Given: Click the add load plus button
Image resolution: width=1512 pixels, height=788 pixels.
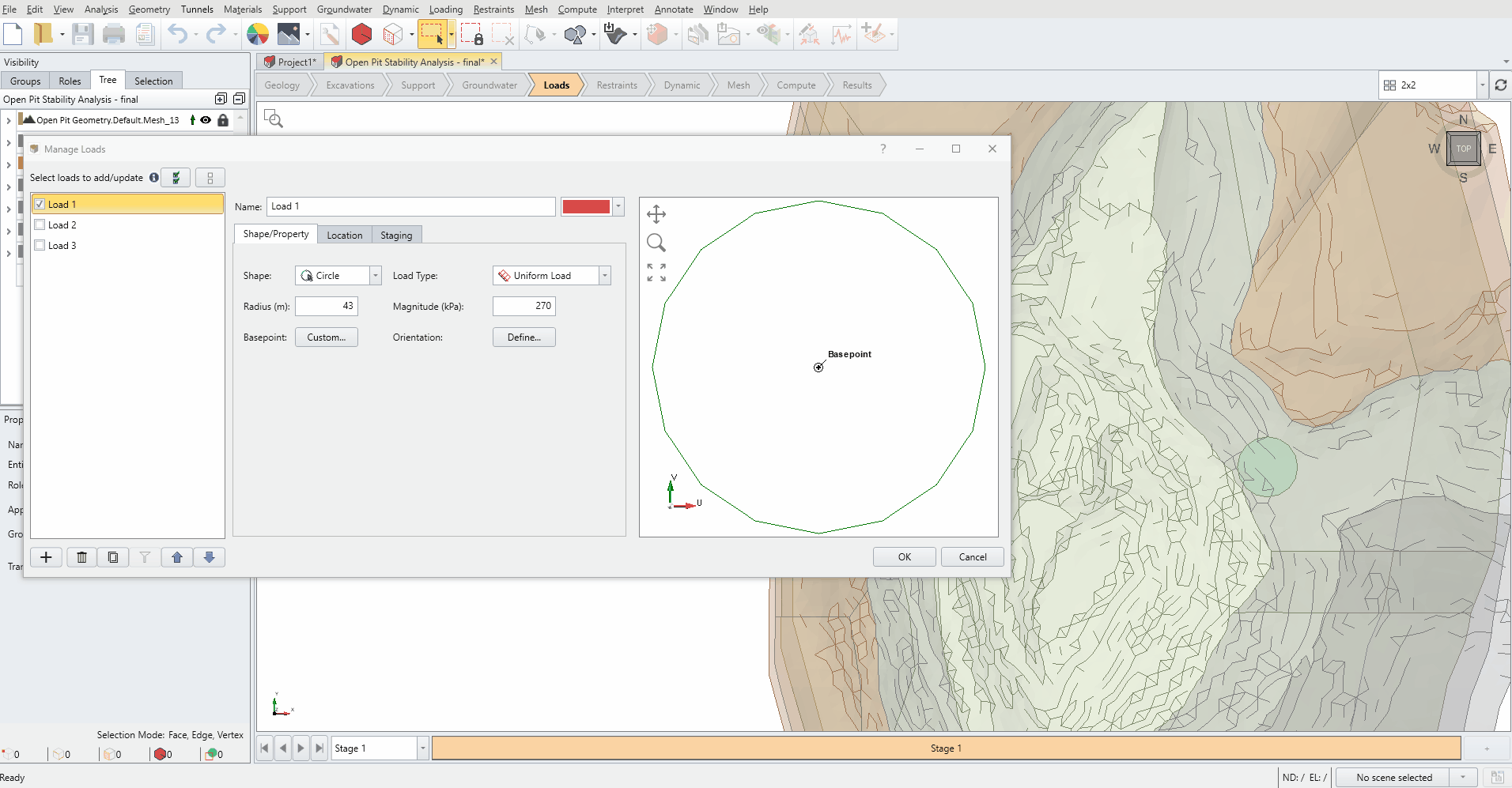Looking at the screenshot, I should click(x=47, y=557).
